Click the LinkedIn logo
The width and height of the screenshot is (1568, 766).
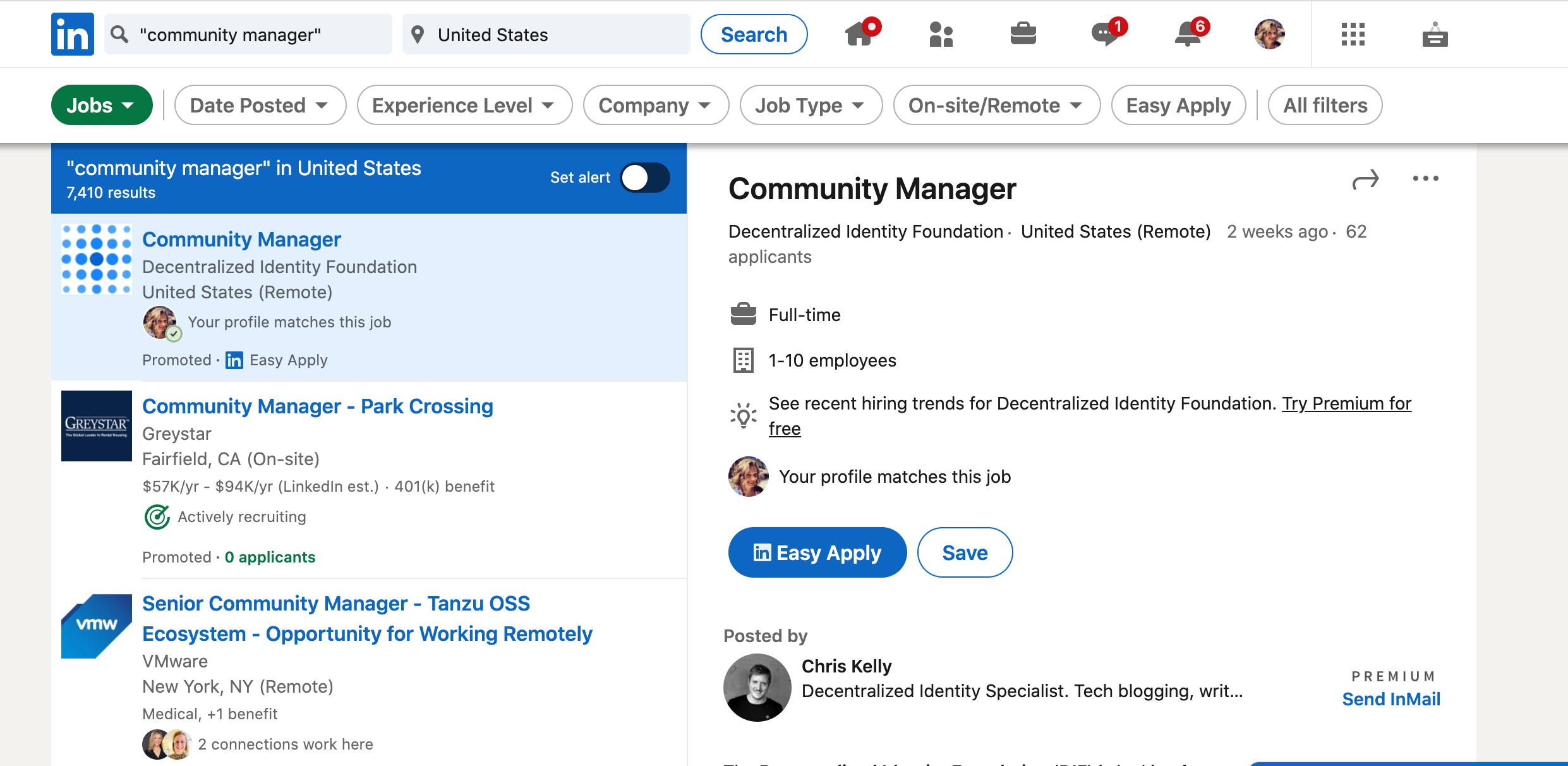coord(72,33)
